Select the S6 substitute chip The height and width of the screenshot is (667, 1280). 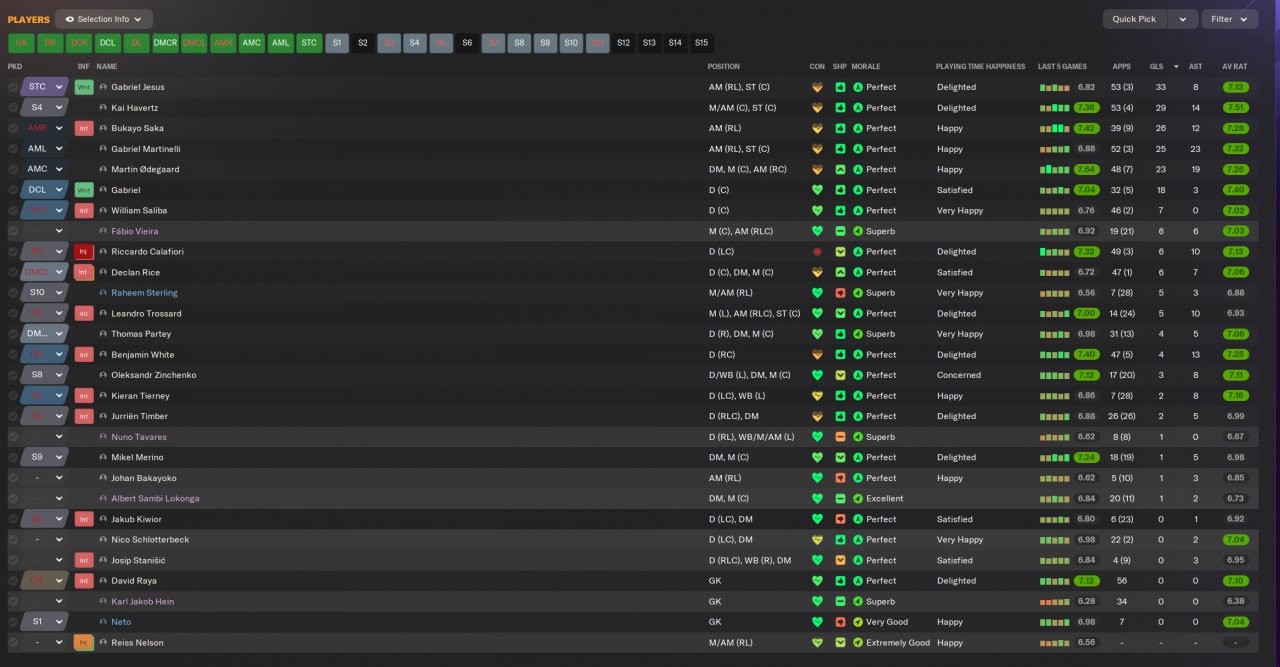coord(467,43)
